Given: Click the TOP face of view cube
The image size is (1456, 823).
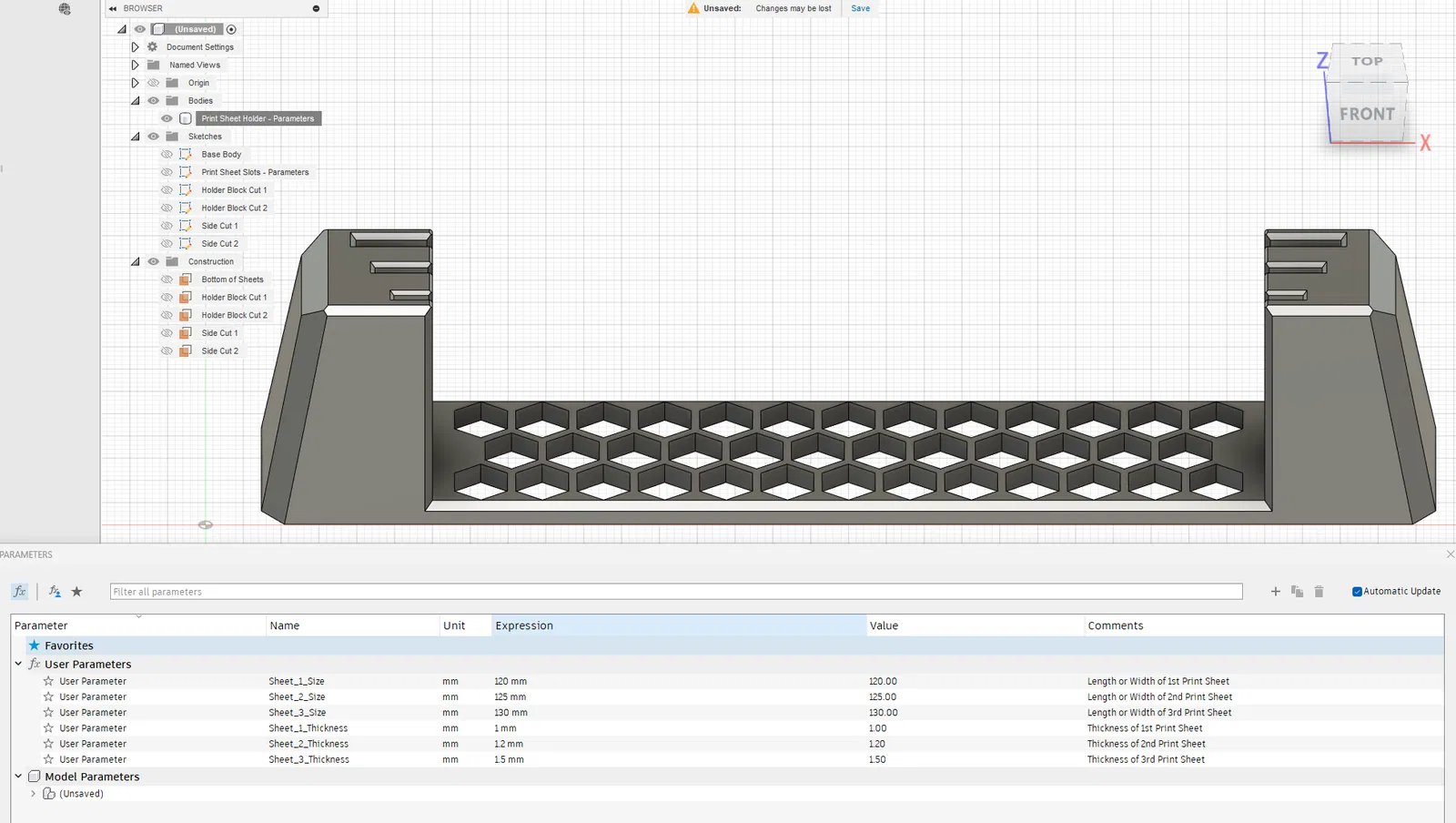Looking at the screenshot, I should tap(1366, 62).
